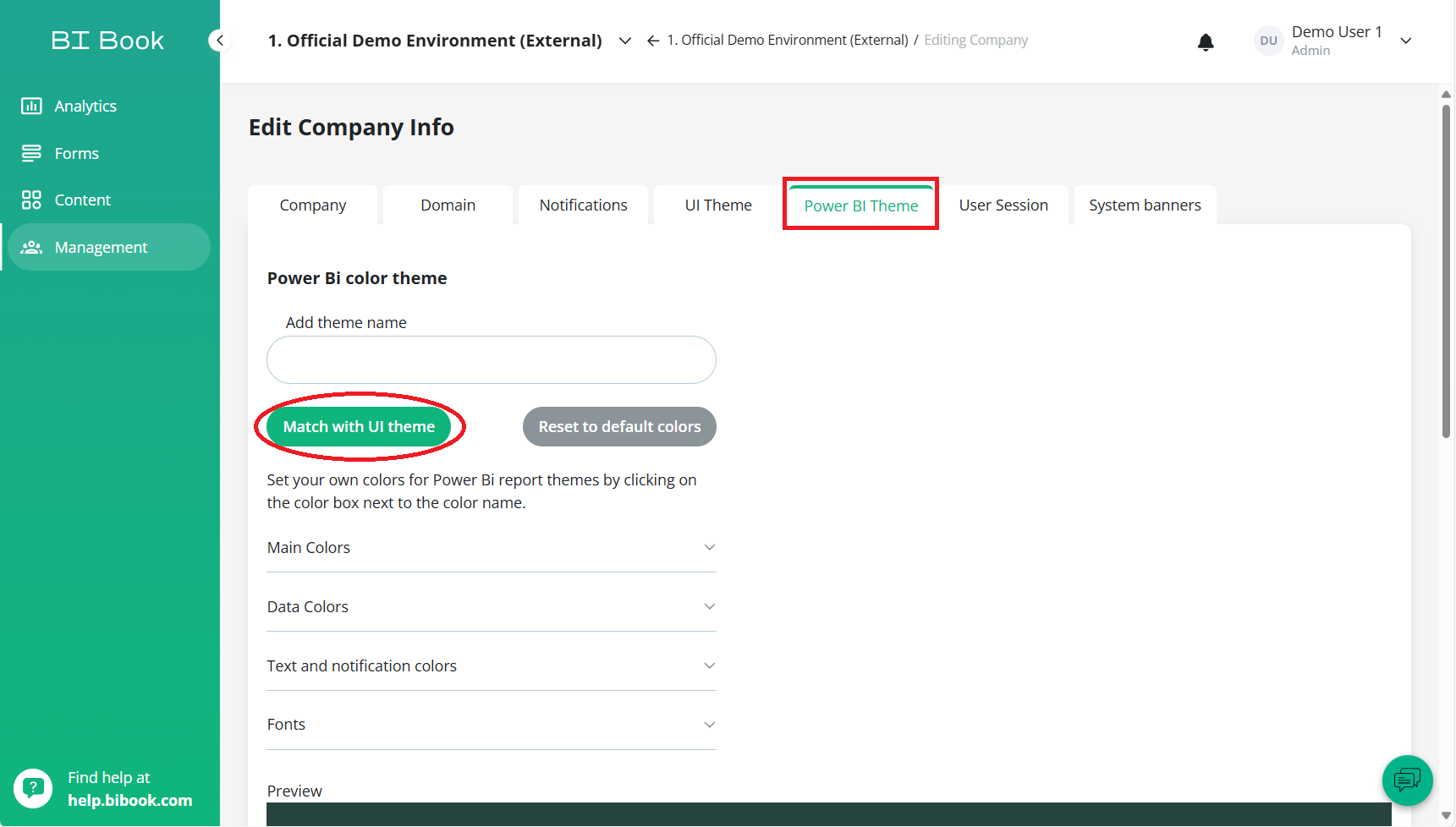Viewport: 1456px width, 827px height.
Task: Click the Power Bi color theme heading
Action: [357, 278]
